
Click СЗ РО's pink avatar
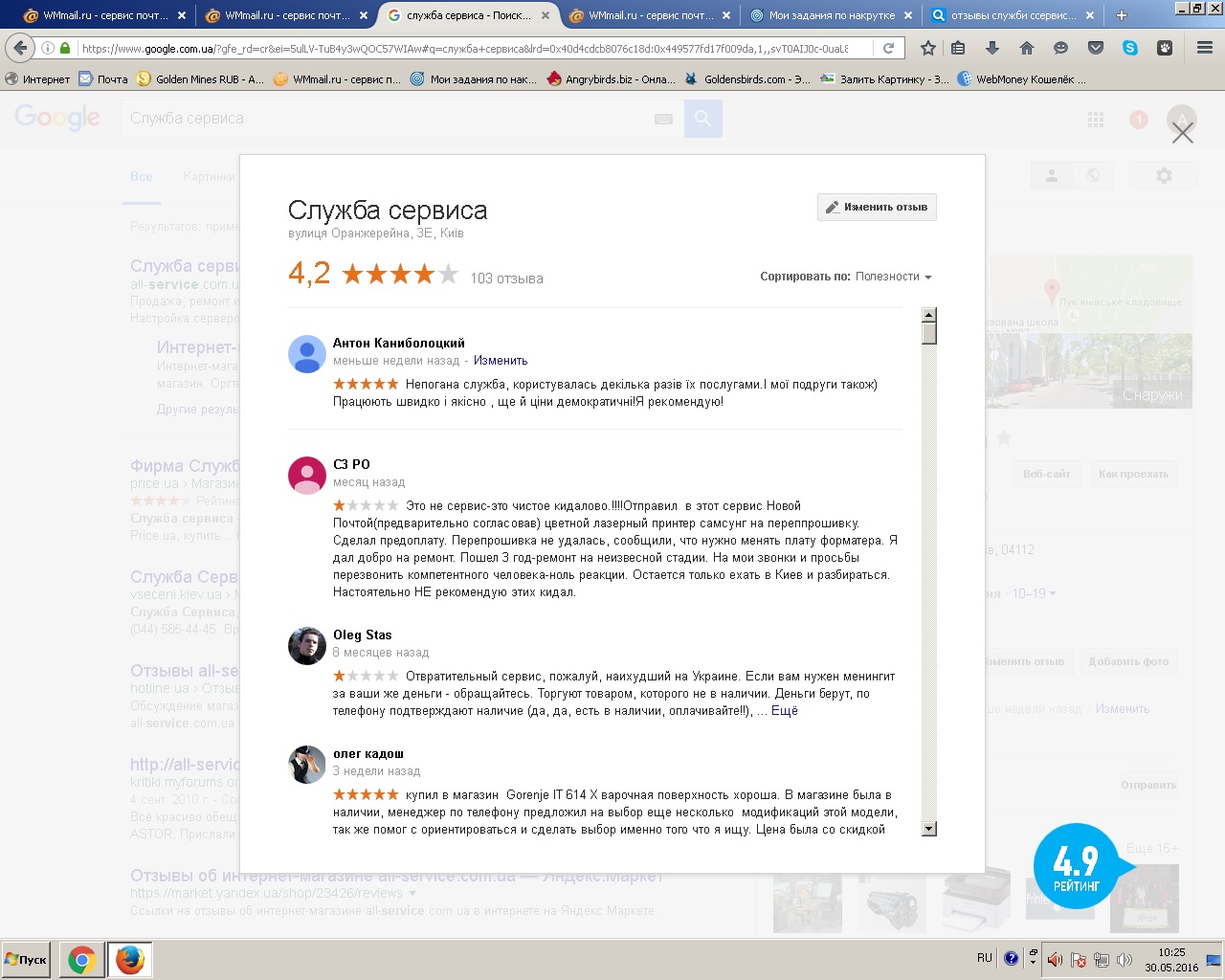click(x=307, y=476)
